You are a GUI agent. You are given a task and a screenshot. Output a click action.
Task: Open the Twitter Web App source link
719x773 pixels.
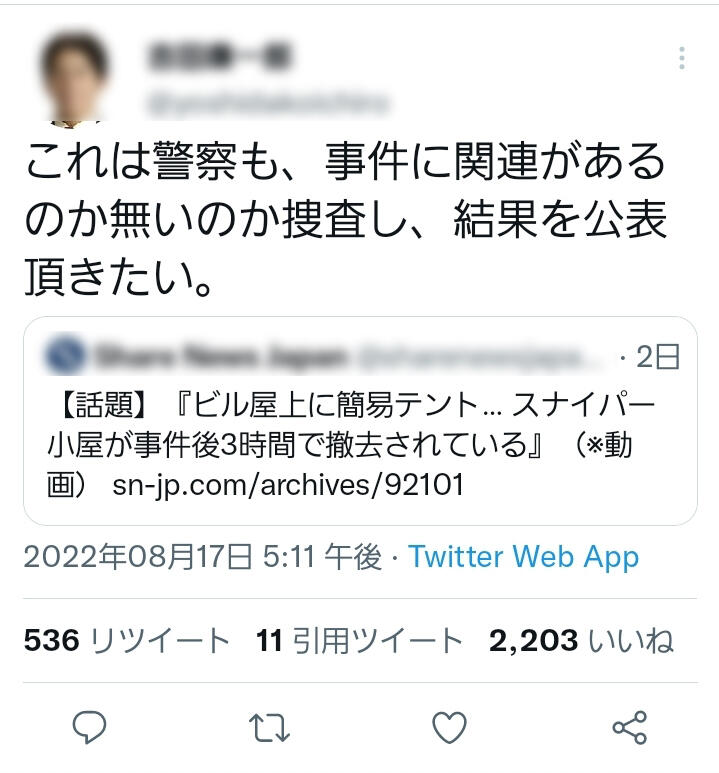pyautogui.click(x=523, y=557)
